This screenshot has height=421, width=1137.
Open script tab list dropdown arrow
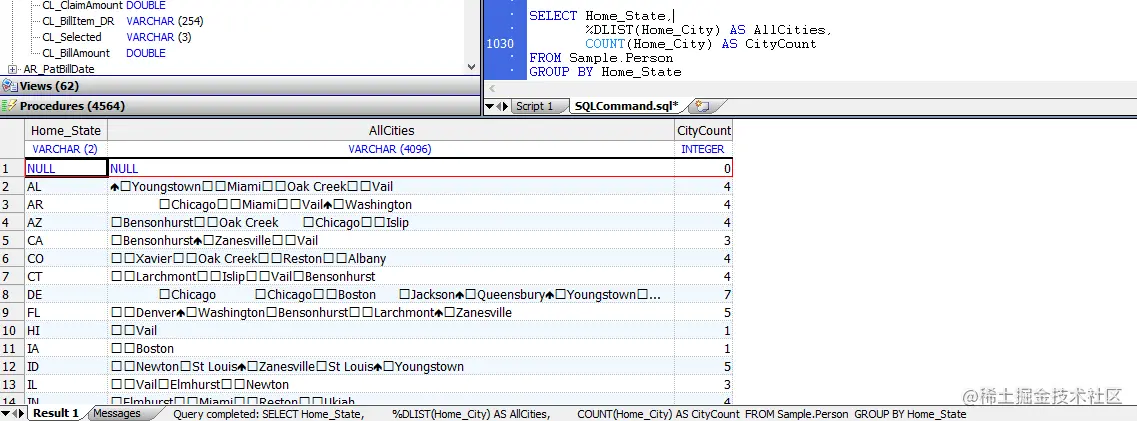pos(489,107)
